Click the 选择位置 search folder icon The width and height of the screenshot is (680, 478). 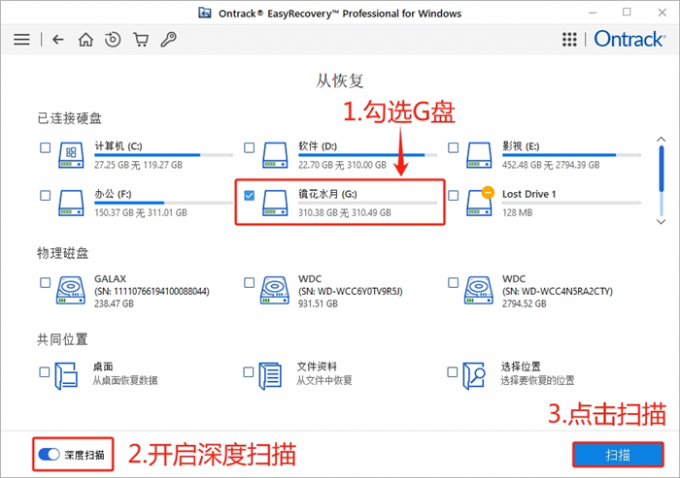tap(474, 376)
